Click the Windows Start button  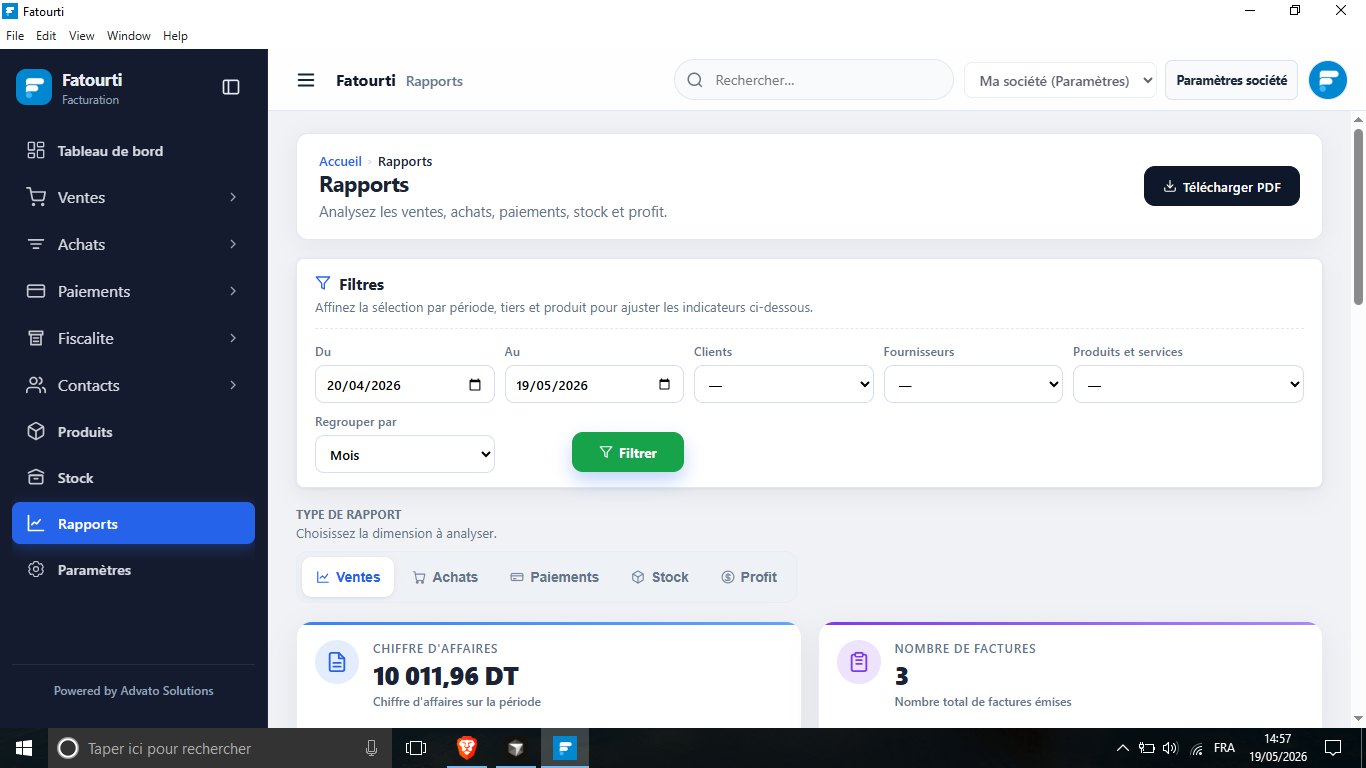24,748
